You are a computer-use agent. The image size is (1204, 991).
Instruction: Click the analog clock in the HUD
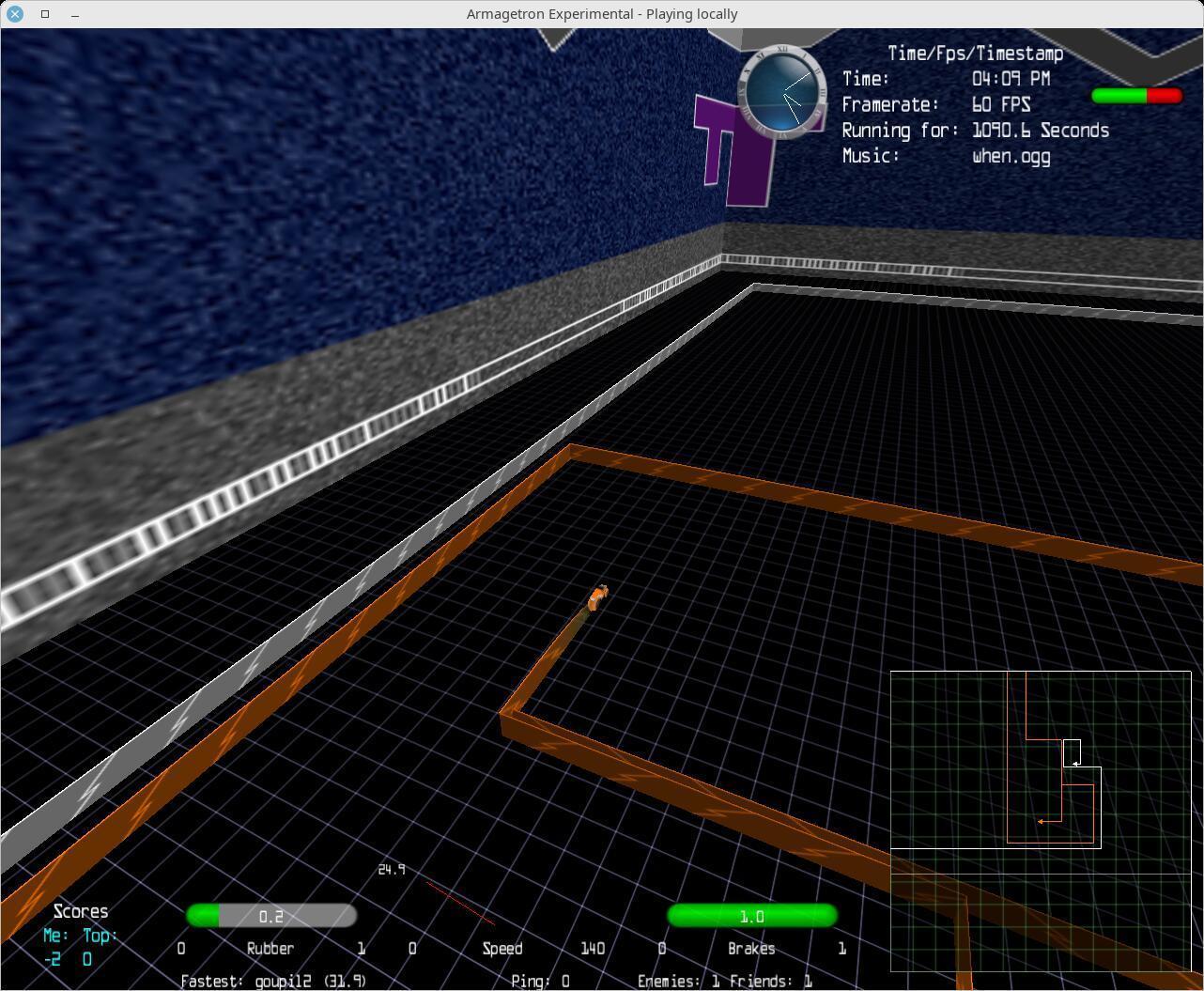783,91
